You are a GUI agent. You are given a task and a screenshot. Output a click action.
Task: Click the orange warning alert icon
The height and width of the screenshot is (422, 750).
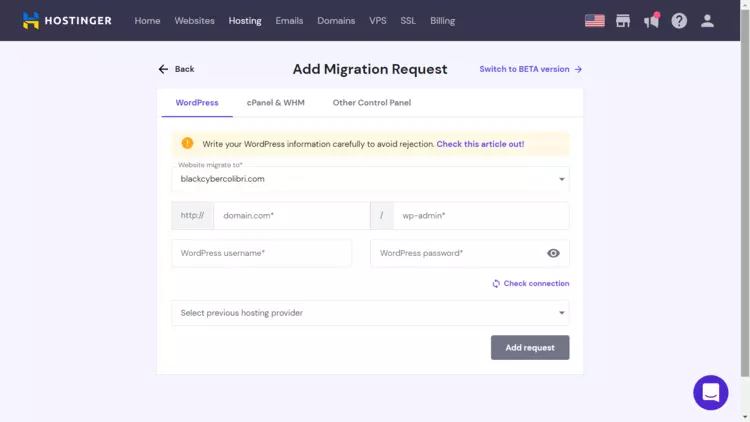188,143
